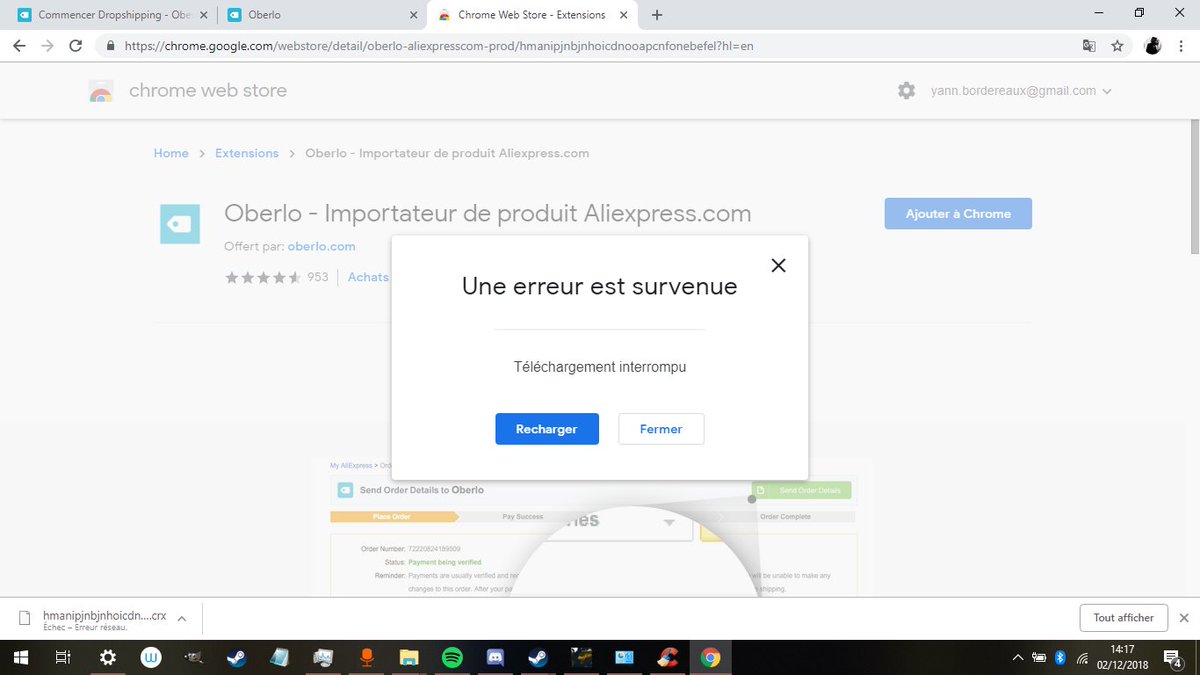Click the Ajouter à Chrome button
The width and height of the screenshot is (1200, 675).
coord(958,214)
